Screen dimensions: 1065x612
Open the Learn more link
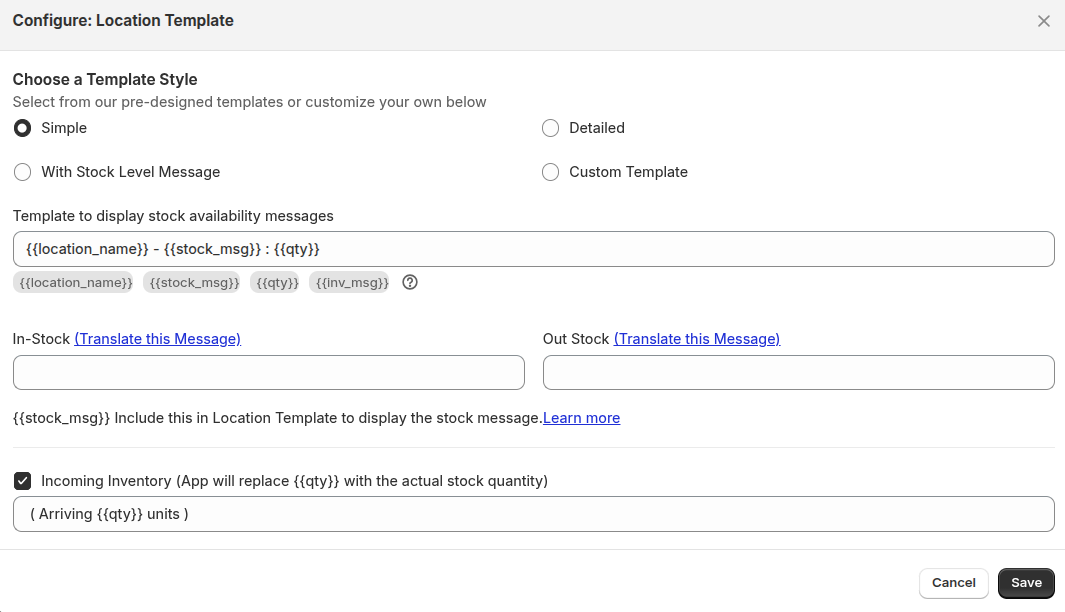click(x=581, y=418)
